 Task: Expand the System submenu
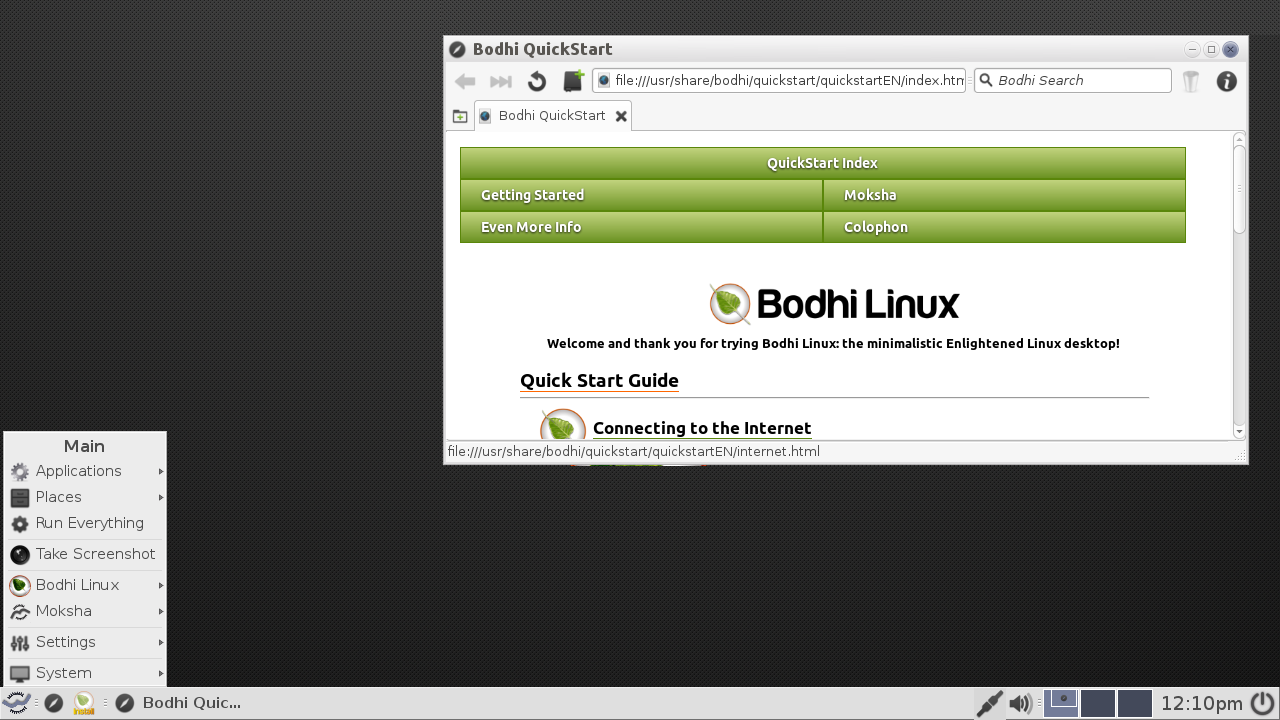pyautogui.click(x=85, y=673)
